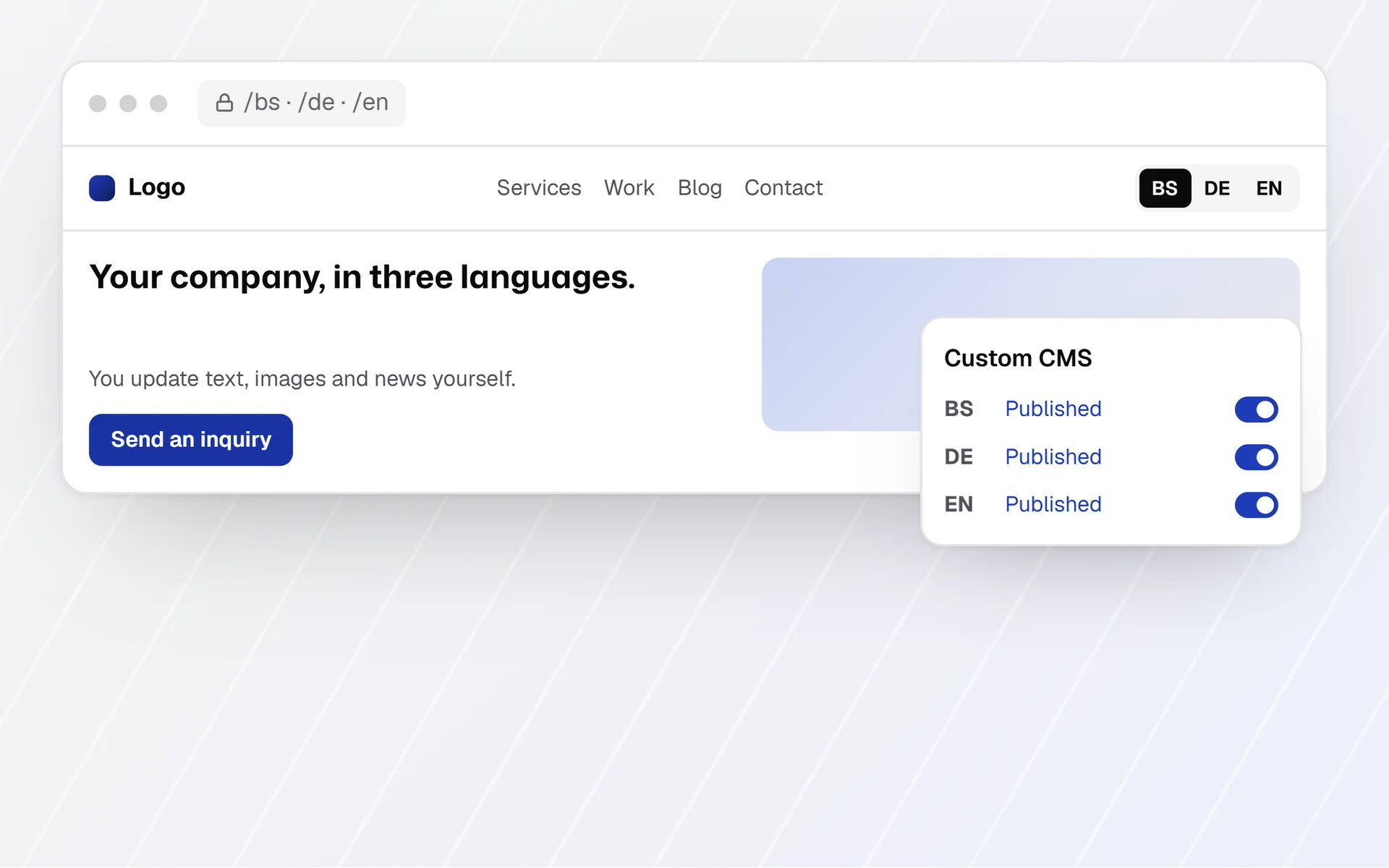This screenshot has height=868, width=1389.
Task: Open the Work nav link
Action: click(629, 188)
